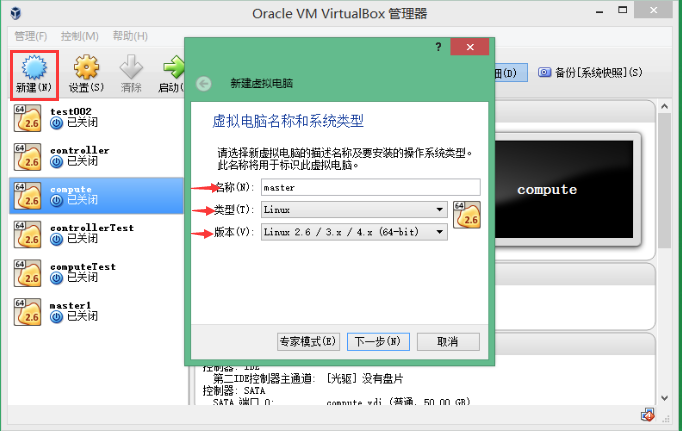Minimize the VirtualBox manager window

600,12
